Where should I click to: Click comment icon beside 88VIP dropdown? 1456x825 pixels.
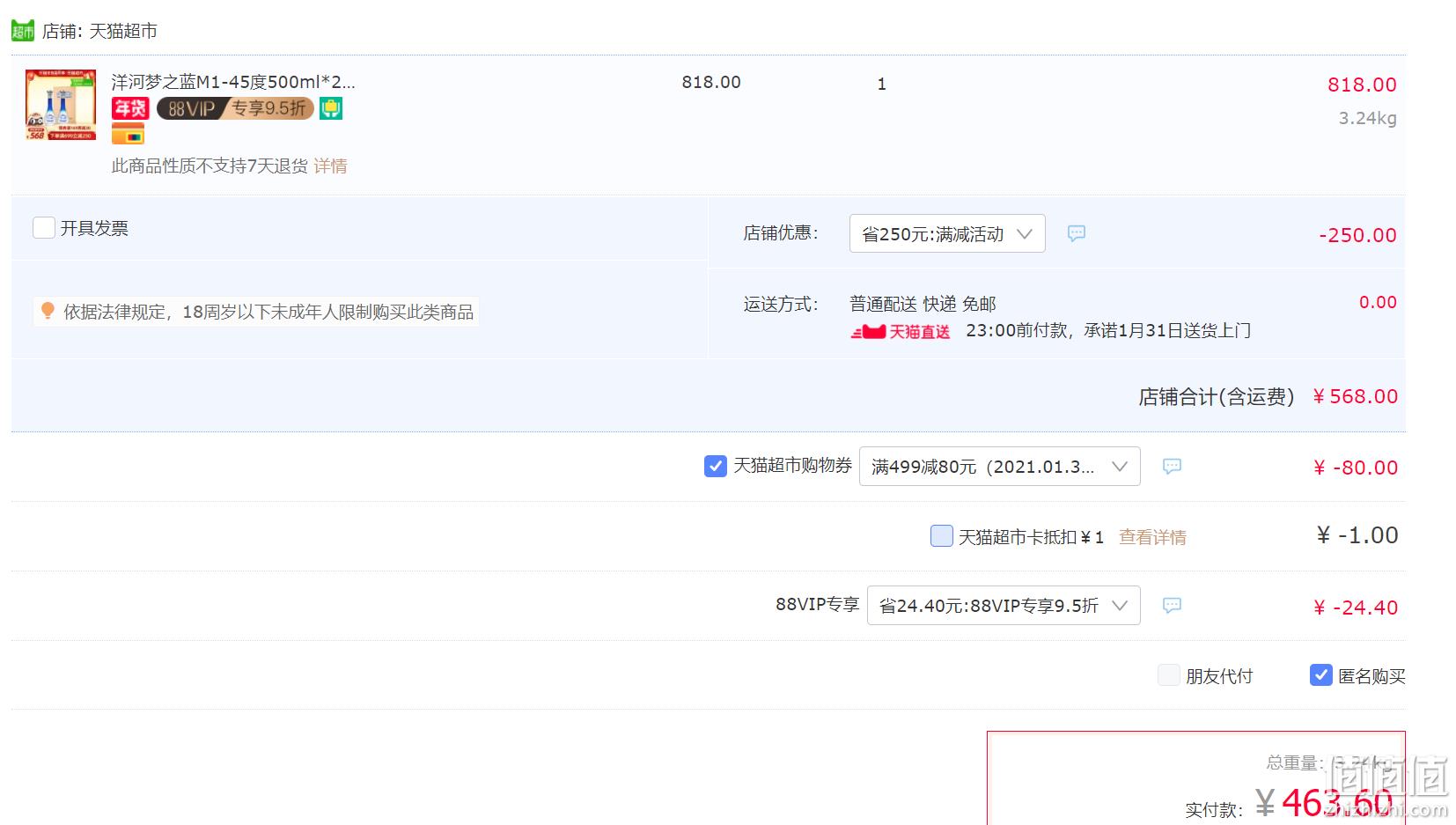(x=1172, y=605)
